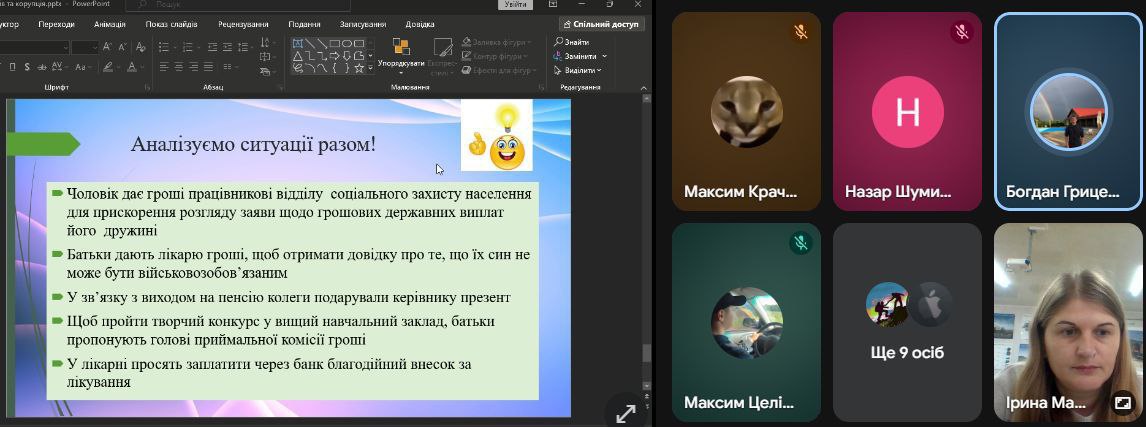The height and width of the screenshot is (427, 1146).
Task: Select the triangle shape
Action: (x=297, y=56)
